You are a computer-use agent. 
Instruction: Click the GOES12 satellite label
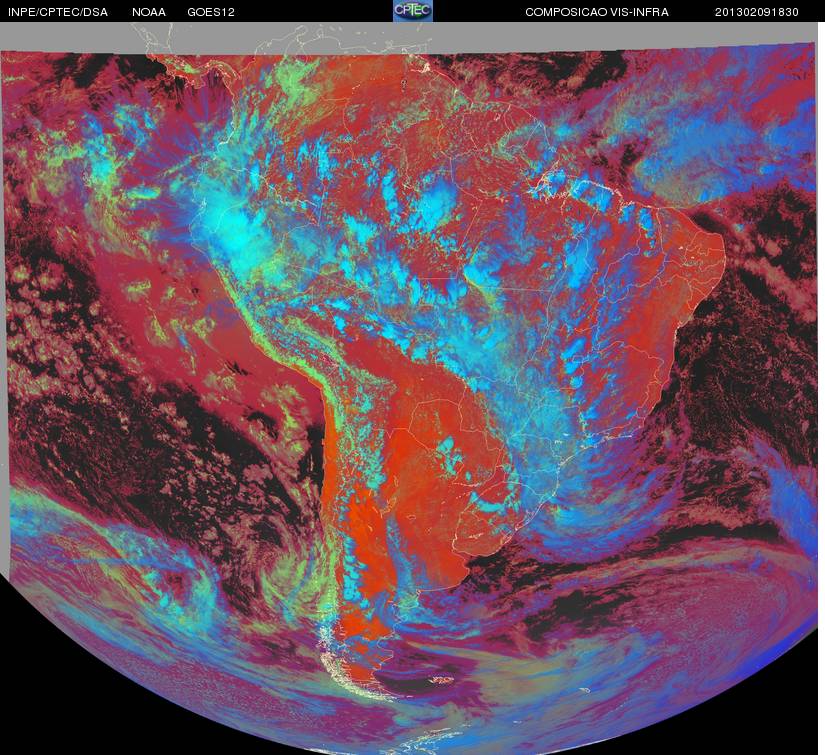(211, 12)
